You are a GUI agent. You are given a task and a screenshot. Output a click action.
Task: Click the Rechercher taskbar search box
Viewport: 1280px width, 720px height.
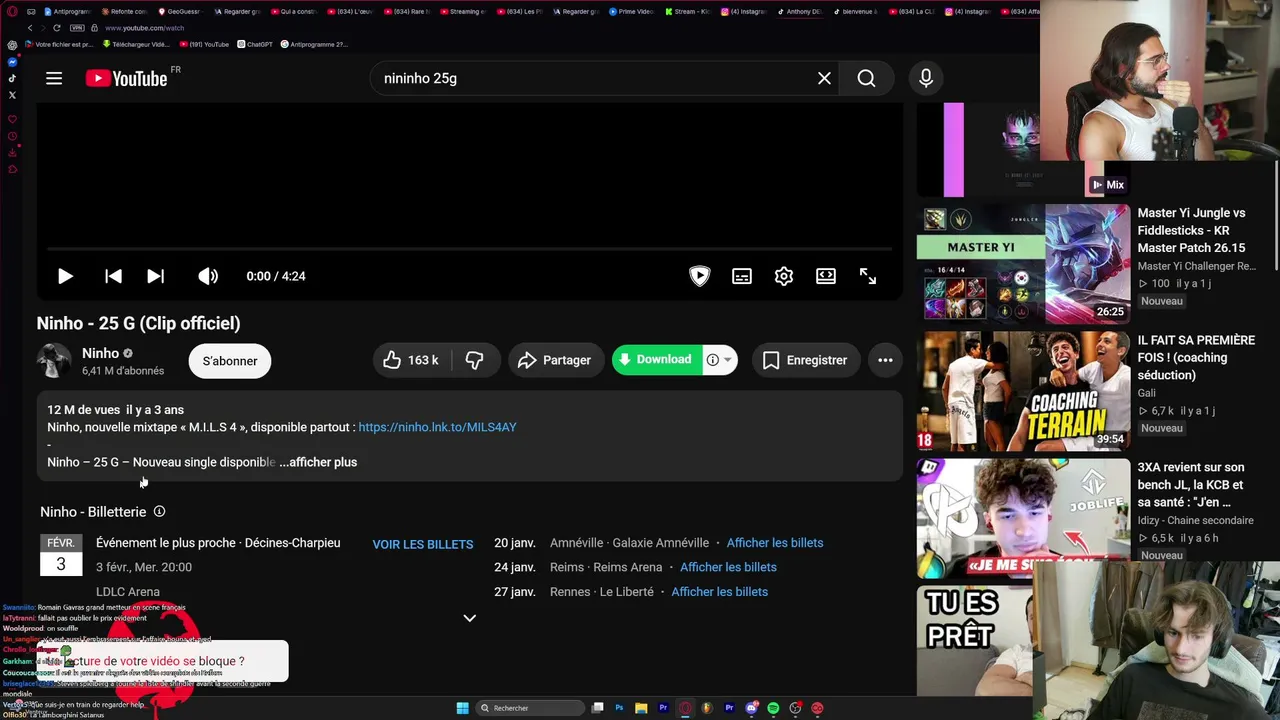[x=530, y=708]
